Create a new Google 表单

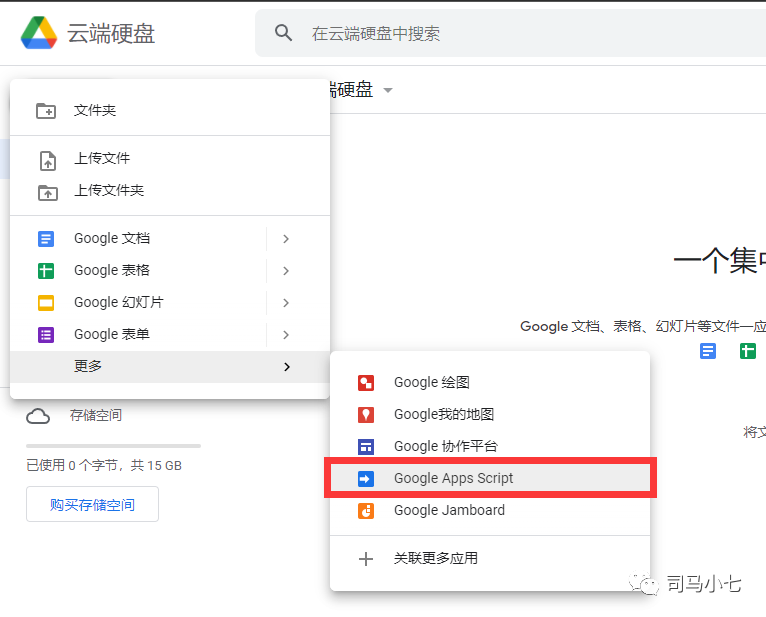point(138,334)
